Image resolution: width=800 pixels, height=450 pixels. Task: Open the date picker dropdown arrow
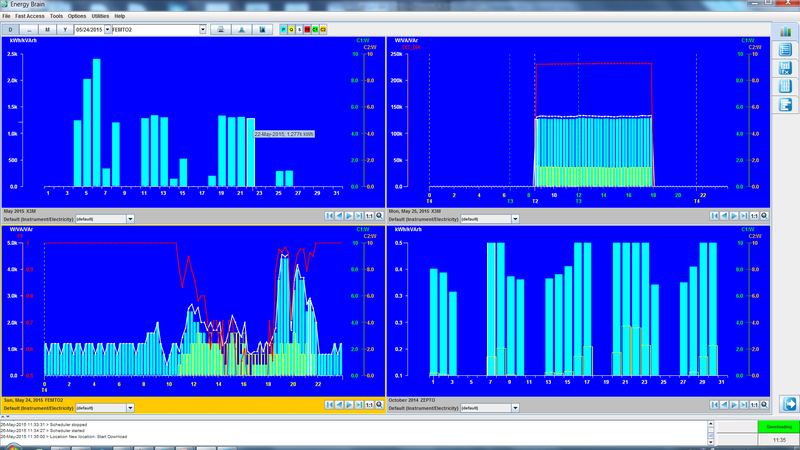tap(107, 30)
